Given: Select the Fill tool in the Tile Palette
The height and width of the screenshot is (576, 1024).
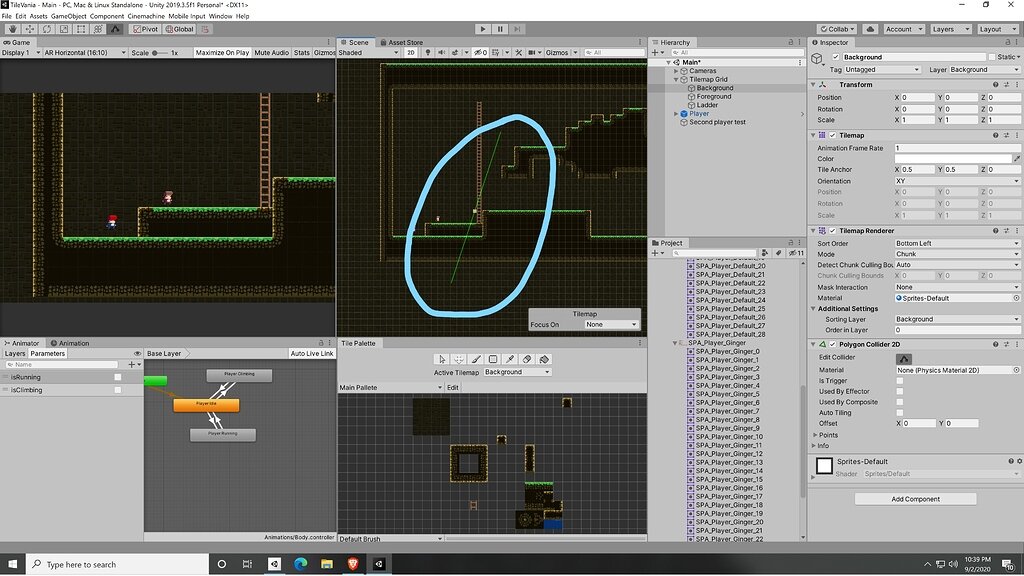Looking at the screenshot, I should tap(543, 359).
